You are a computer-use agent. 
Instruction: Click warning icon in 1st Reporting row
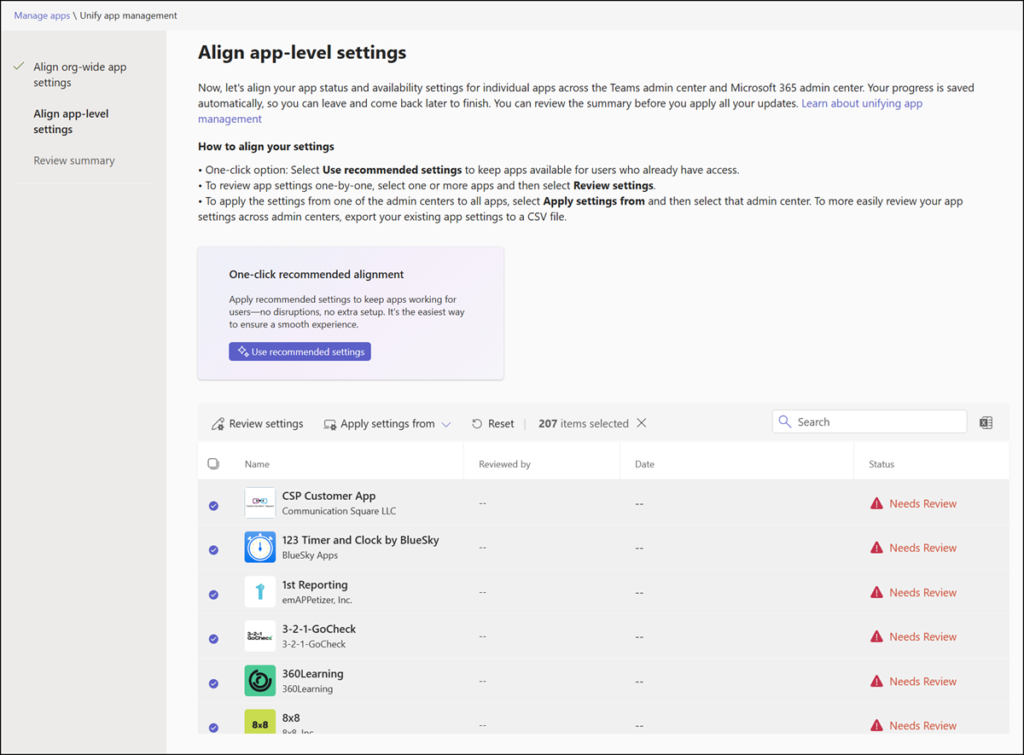876,592
